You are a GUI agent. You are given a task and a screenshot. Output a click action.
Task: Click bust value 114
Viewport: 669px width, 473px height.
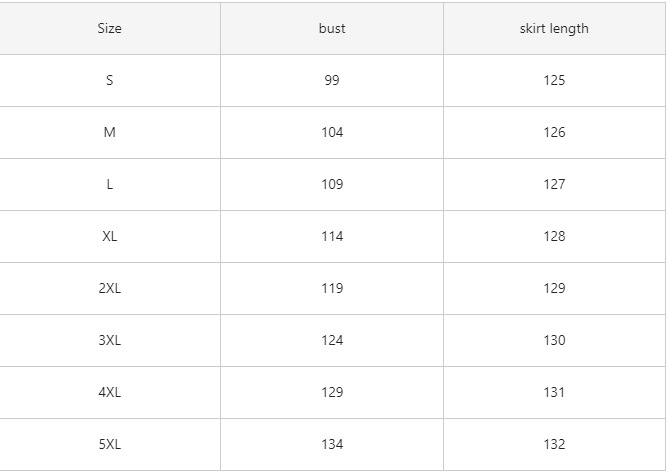[x=332, y=236]
